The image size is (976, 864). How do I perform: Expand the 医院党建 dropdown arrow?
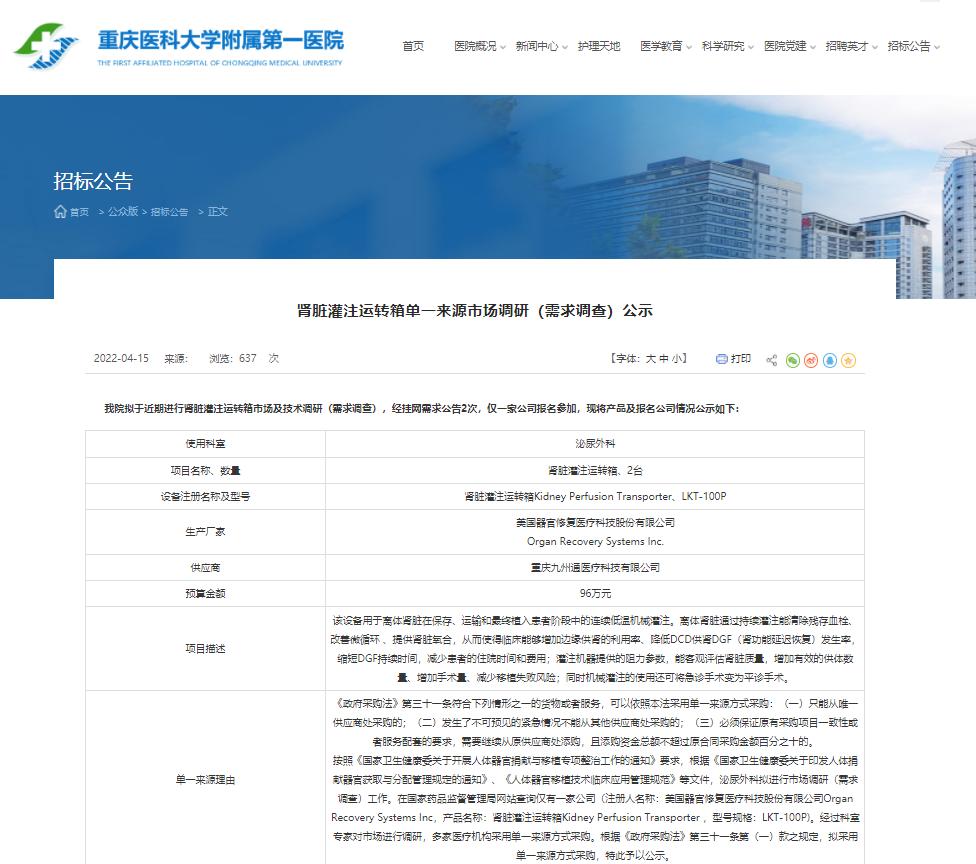pyautogui.click(x=813, y=47)
